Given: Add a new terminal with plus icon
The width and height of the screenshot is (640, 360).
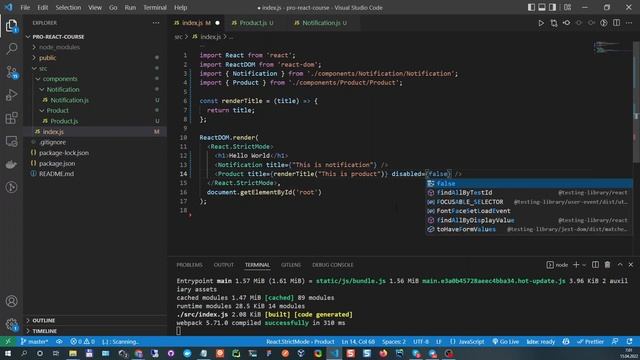Looking at the screenshot, I should pos(576,265).
